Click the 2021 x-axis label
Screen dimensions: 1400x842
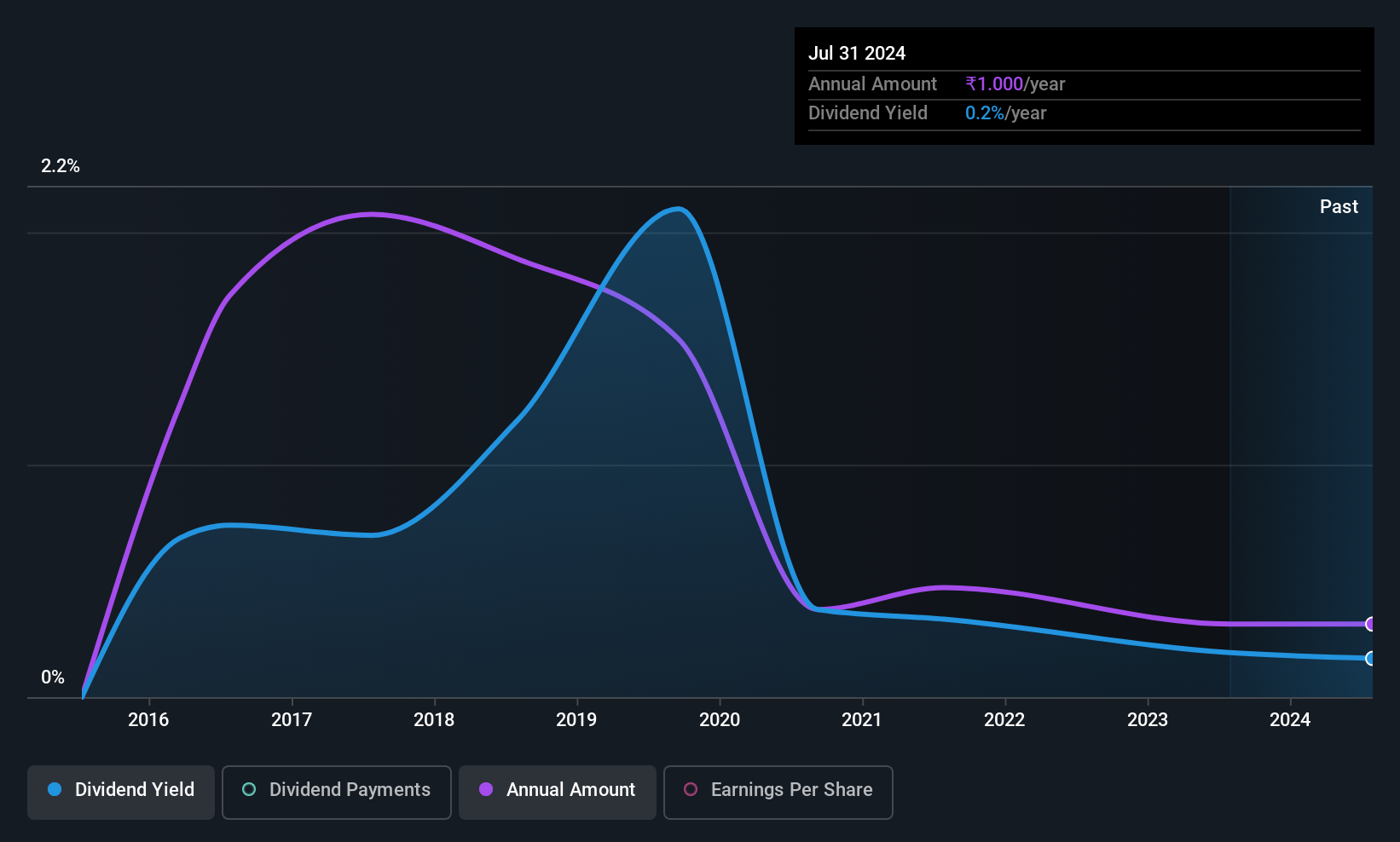[862, 720]
